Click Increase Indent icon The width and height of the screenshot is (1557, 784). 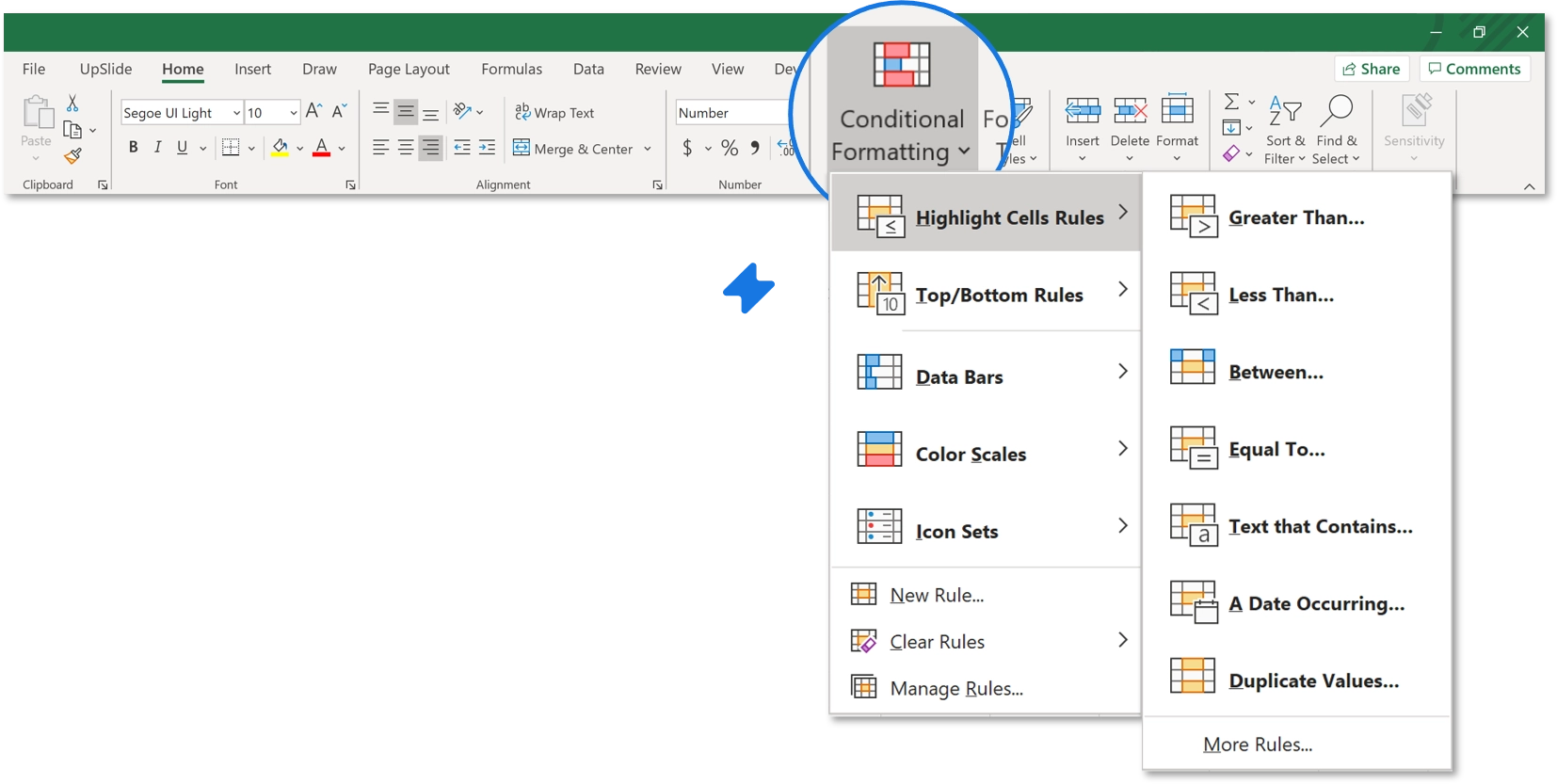tap(487, 148)
